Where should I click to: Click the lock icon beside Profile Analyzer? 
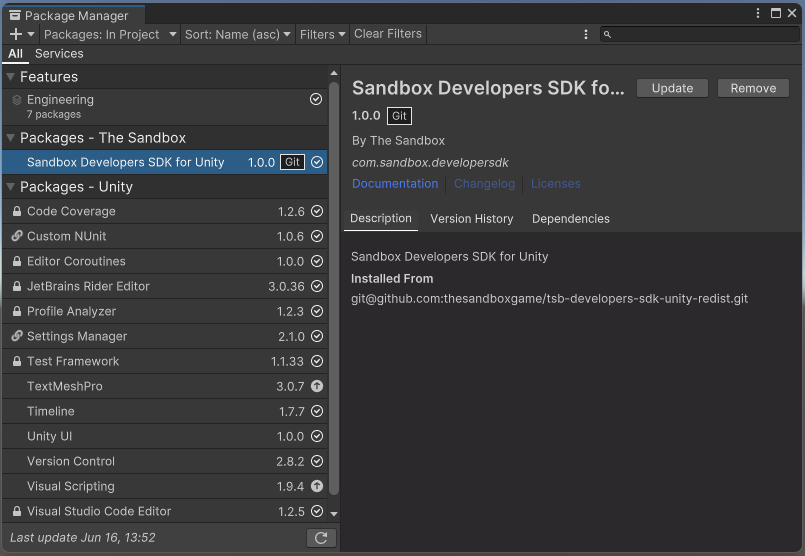(x=17, y=311)
